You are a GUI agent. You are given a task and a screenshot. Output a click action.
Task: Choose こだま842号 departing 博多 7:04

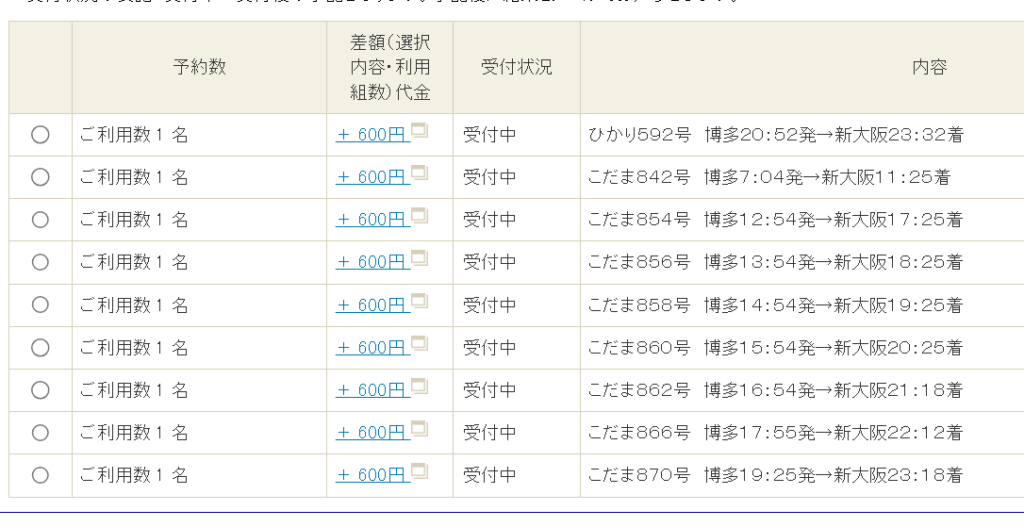pos(40,177)
